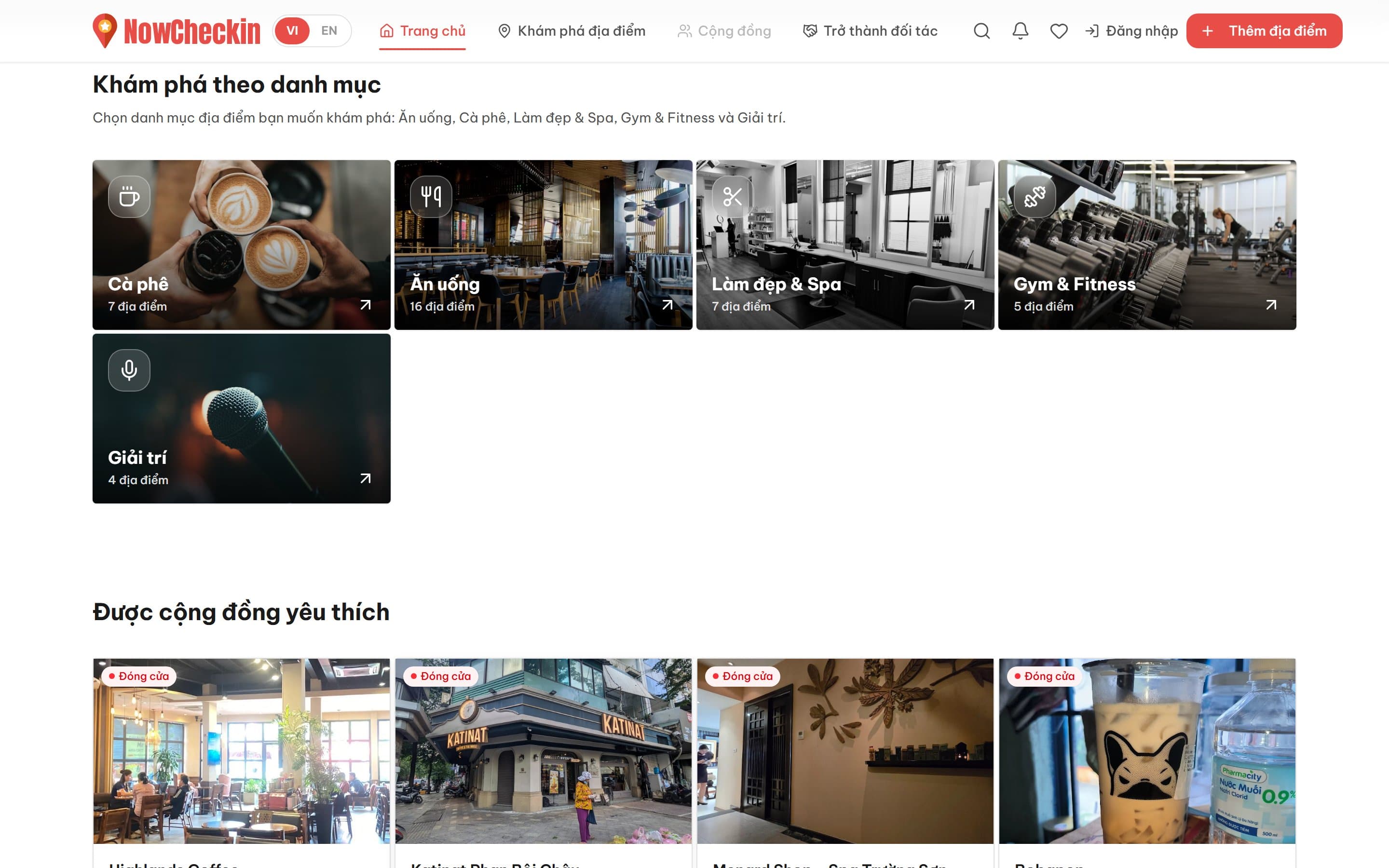Screen dimensions: 1389x868
Task: Click the arrow on Làm đẹp & Spa card
Action: (969, 305)
